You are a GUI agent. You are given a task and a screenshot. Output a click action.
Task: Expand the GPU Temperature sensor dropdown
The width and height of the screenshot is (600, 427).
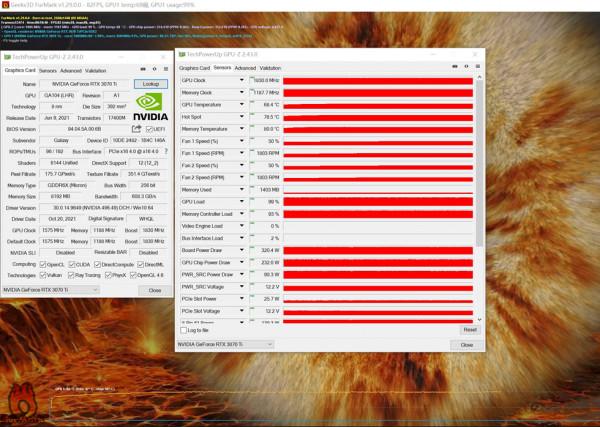click(x=240, y=104)
